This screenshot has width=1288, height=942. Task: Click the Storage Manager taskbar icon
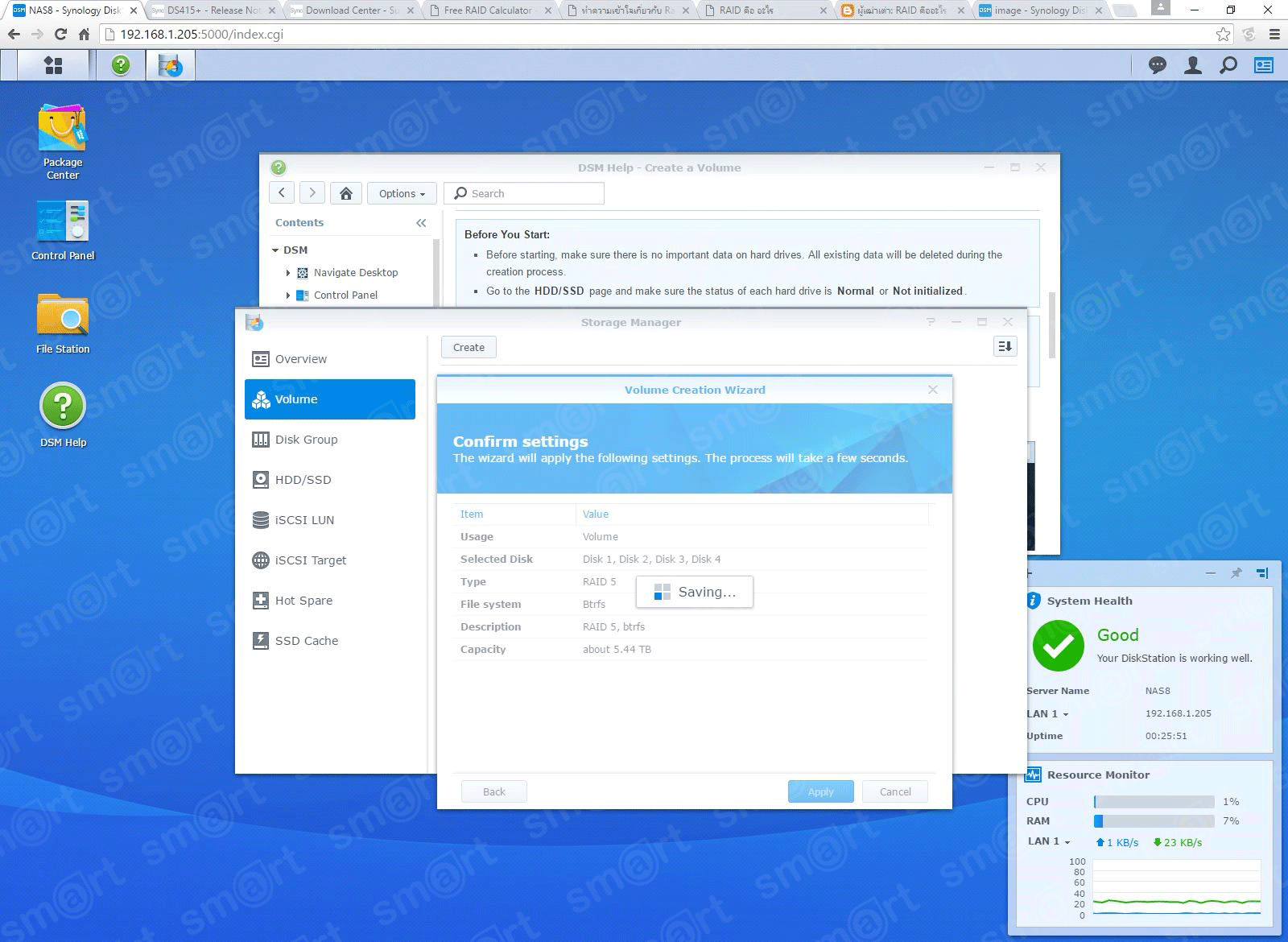170,65
